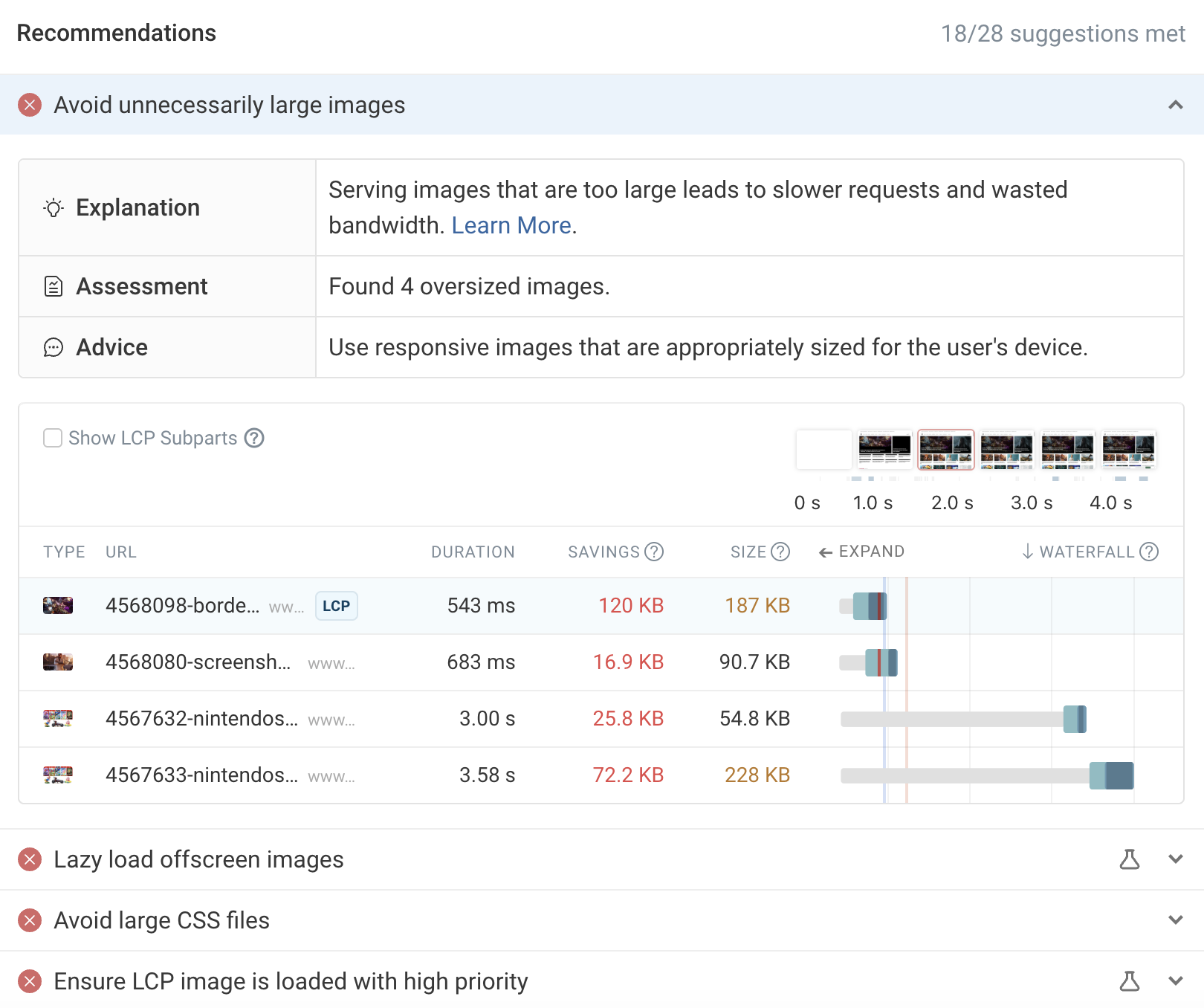Click the flask icon on Ensure LCP image row
The image size is (1204, 1008).
(x=1129, y=981)
